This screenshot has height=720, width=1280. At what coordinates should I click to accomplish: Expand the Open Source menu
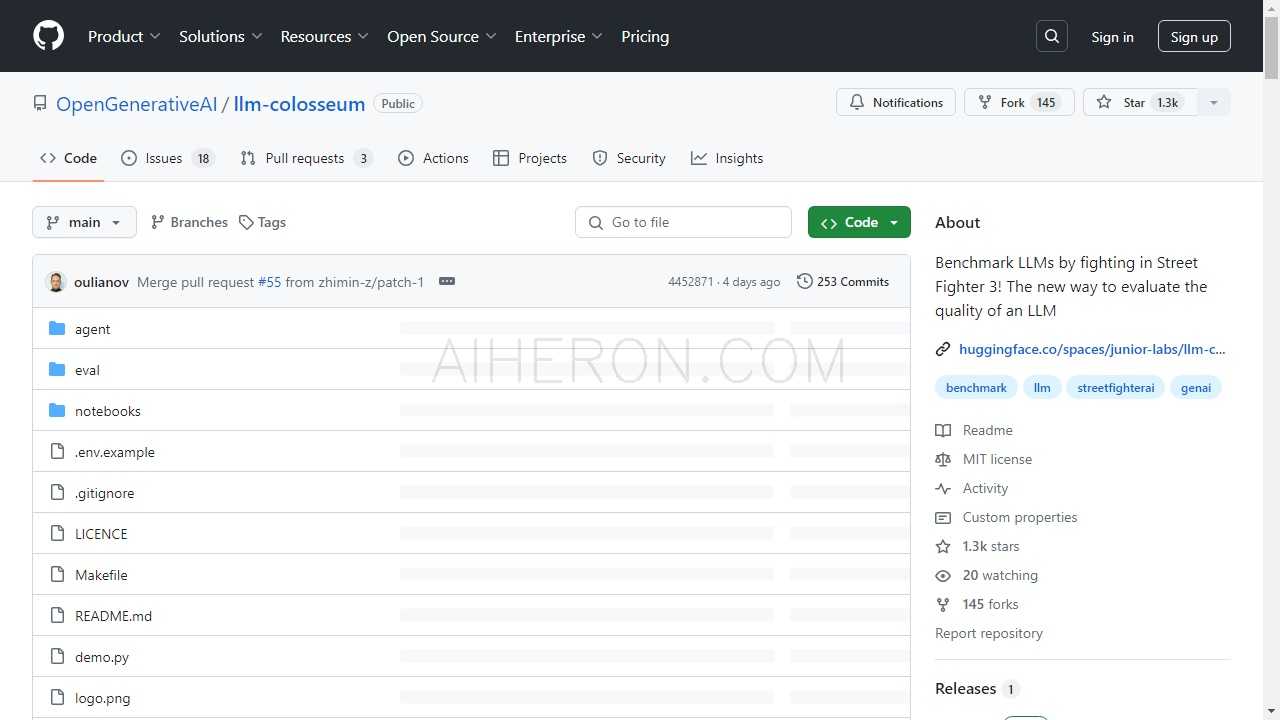click(x=441, y=36)
